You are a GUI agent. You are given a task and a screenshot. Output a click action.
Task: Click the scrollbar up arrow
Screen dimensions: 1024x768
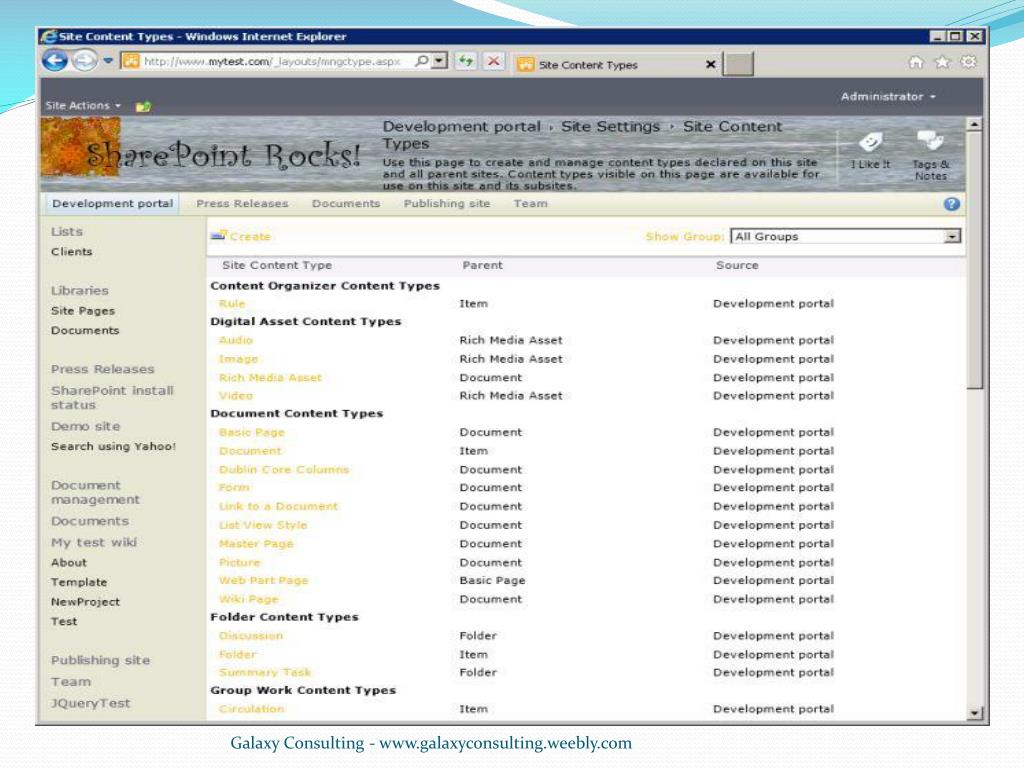[x=974, y=124]
